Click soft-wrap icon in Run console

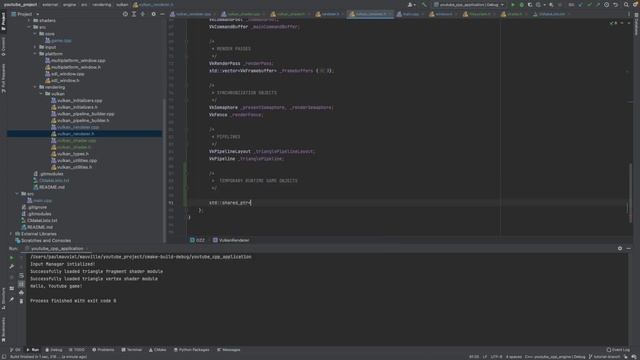point(22,276)
